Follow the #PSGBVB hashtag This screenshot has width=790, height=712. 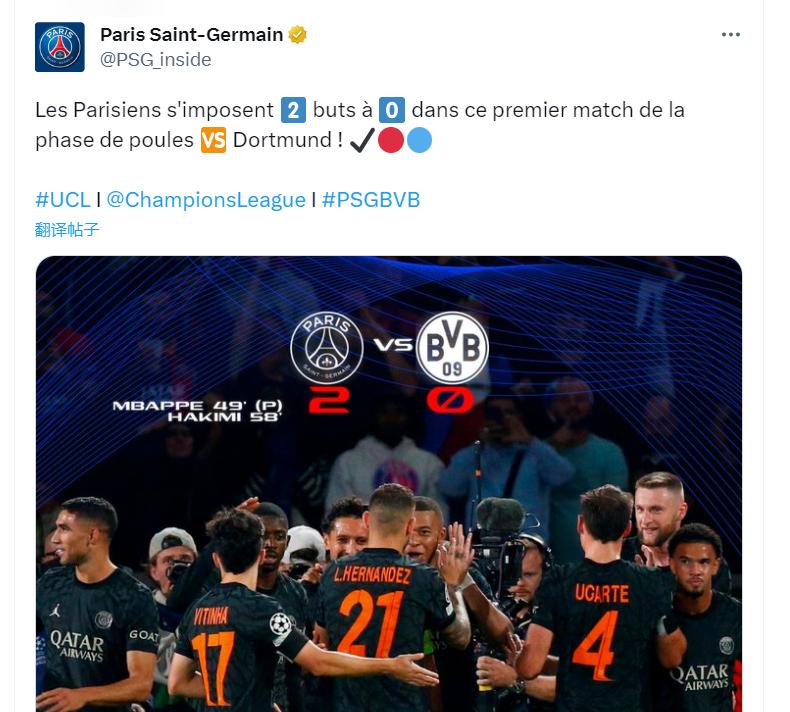tap(371, 200)
